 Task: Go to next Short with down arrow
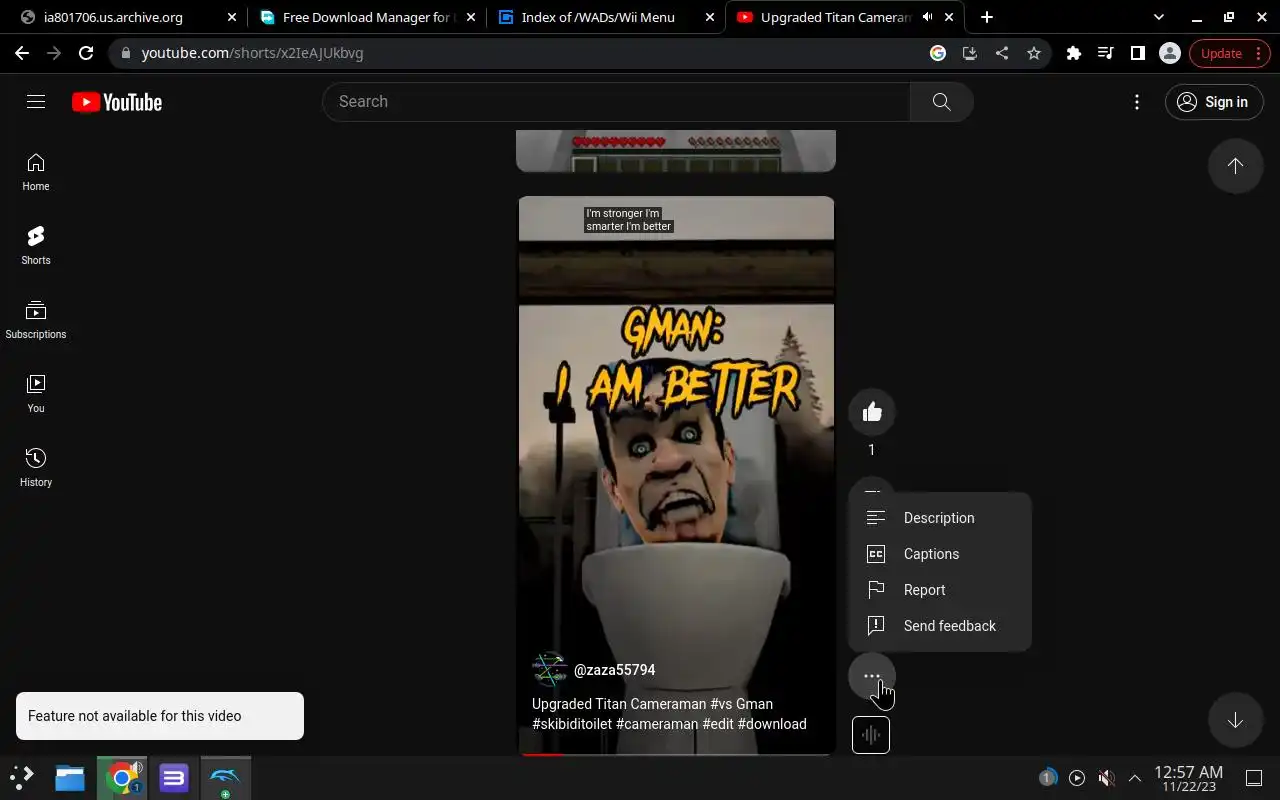tap(1235, 720)
